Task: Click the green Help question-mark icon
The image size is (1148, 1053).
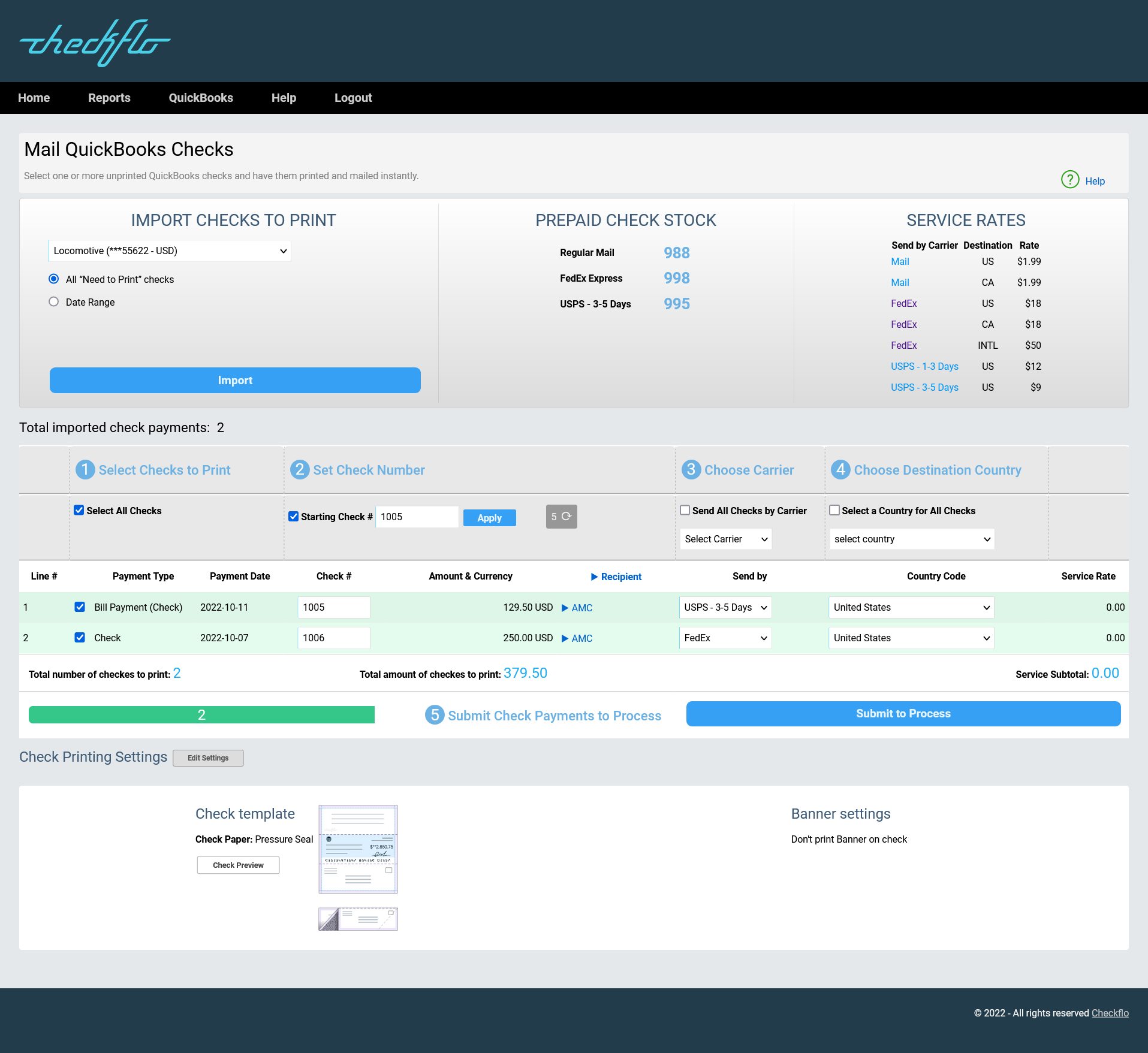Action: point(1070,179)
